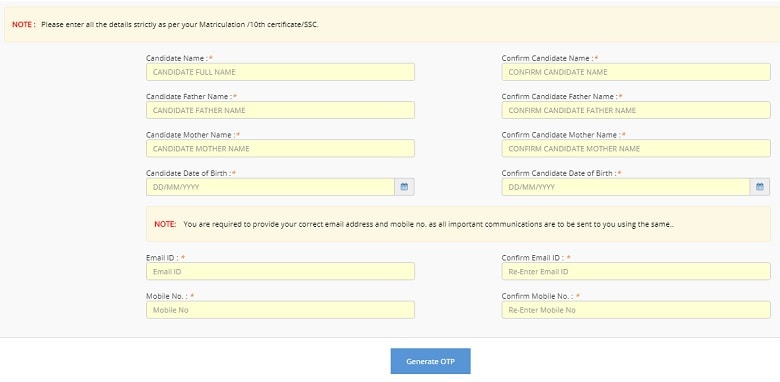The image size is (780, 382).
Task: Click the Matriculation certificate note text
Action: 180,24
